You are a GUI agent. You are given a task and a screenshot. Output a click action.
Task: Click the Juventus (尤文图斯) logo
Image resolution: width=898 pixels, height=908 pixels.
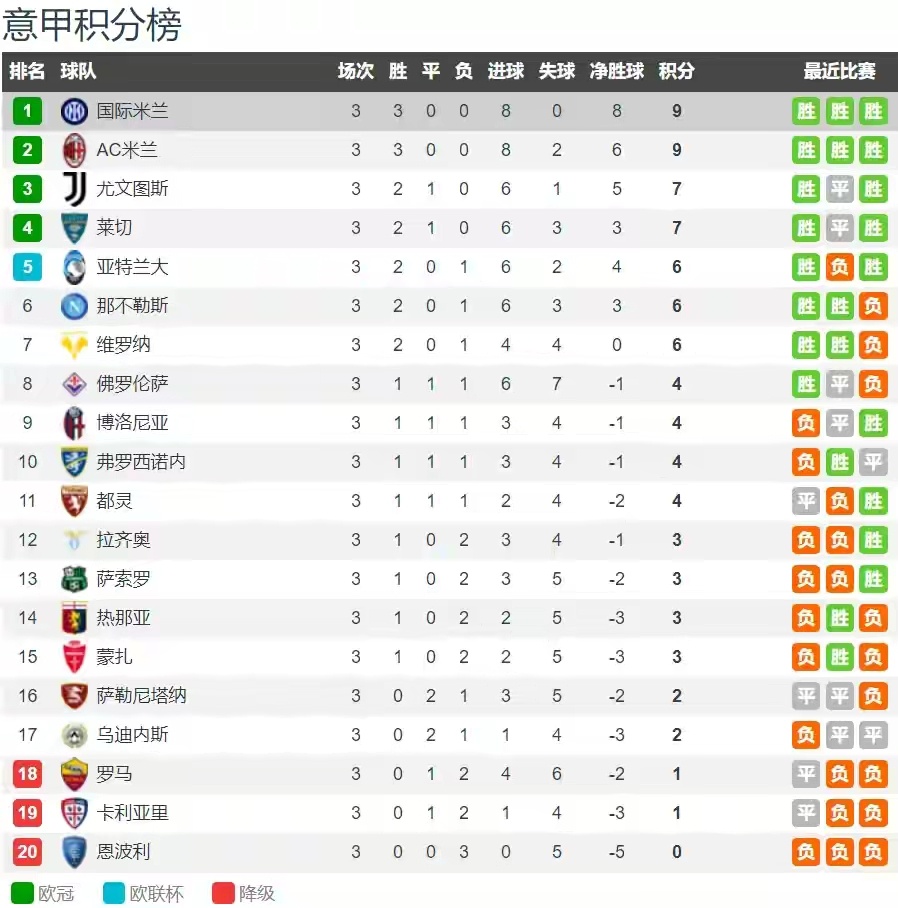click(x=75, y=189)
